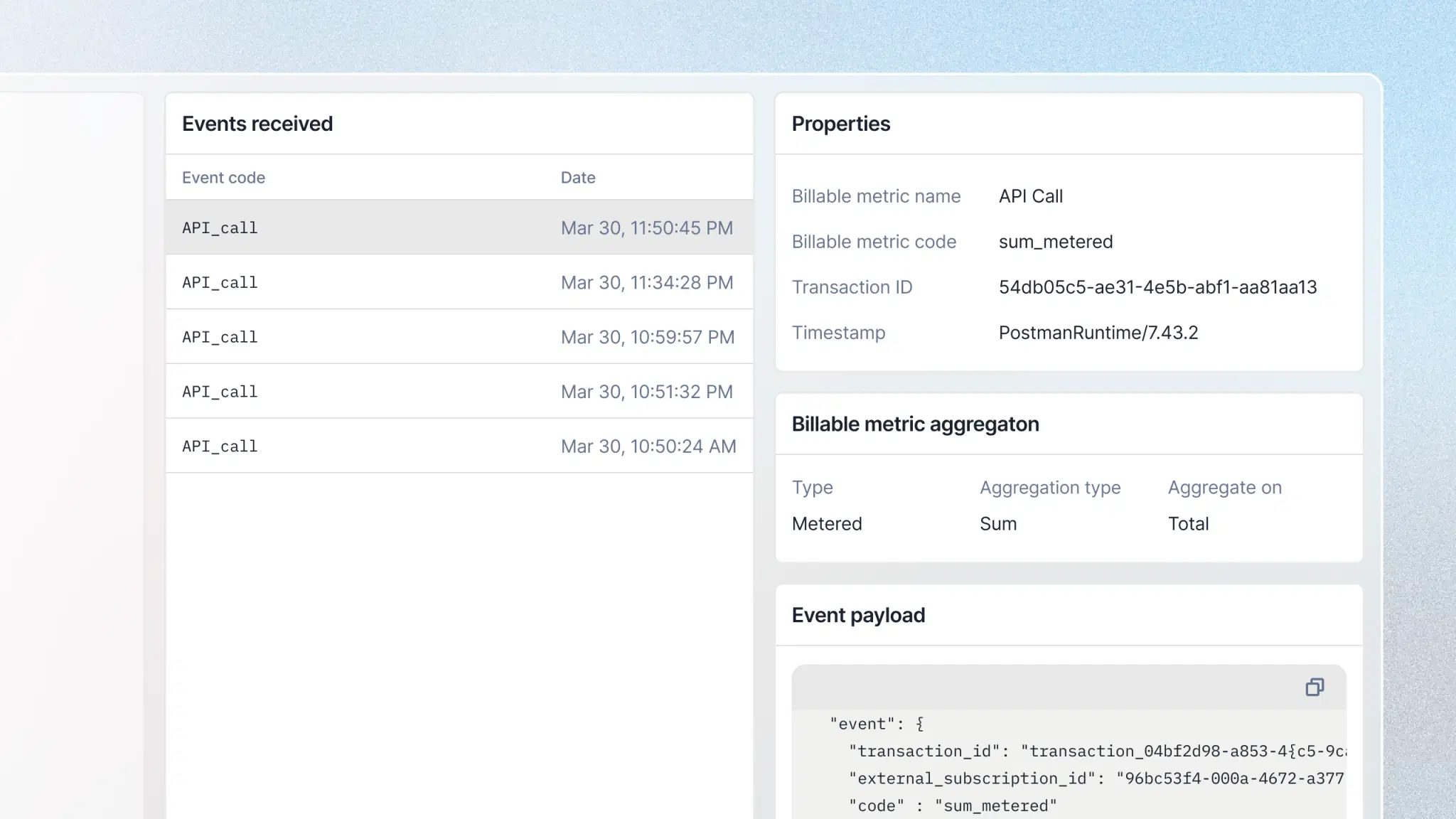
Task: Select the Metered type value
Action: 827,523
